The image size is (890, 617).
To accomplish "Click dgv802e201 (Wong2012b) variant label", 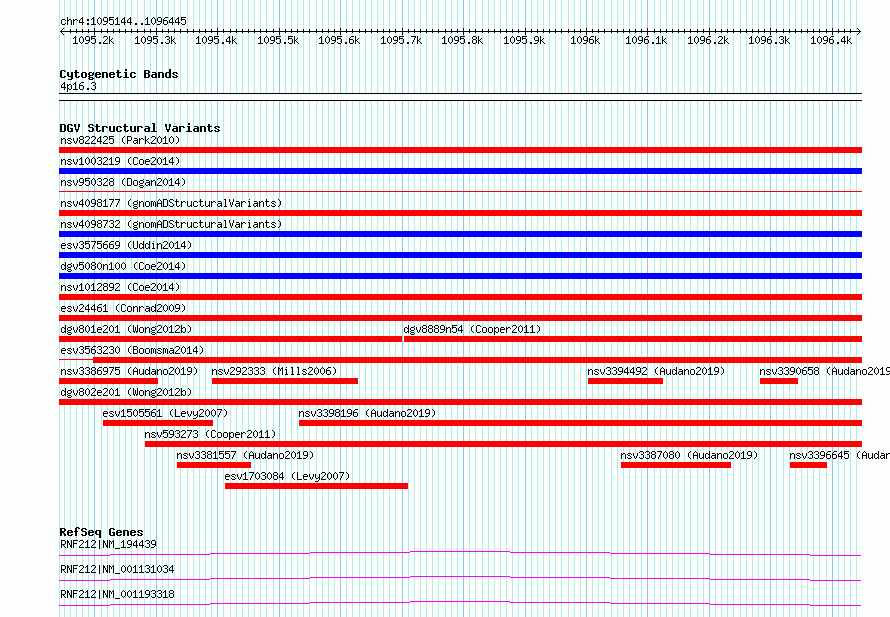I will pos(126,392).
